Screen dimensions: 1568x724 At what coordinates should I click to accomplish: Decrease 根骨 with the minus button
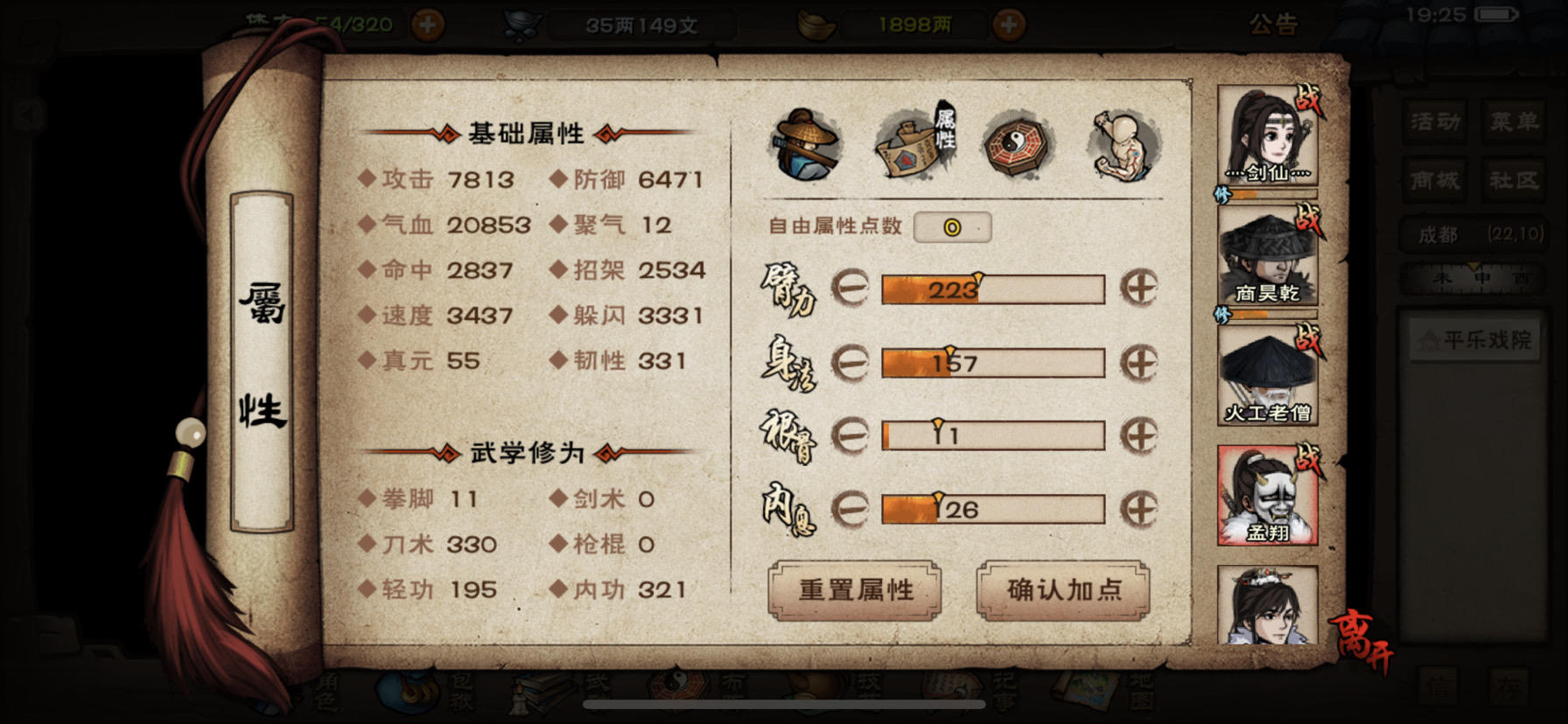(x=849, y=435)
